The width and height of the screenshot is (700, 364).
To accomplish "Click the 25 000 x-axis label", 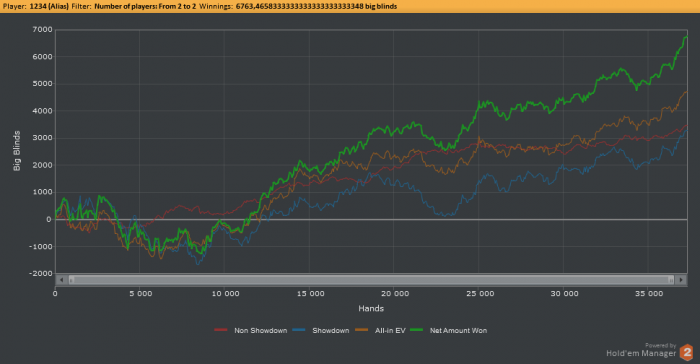I will [x=480, y=293].
